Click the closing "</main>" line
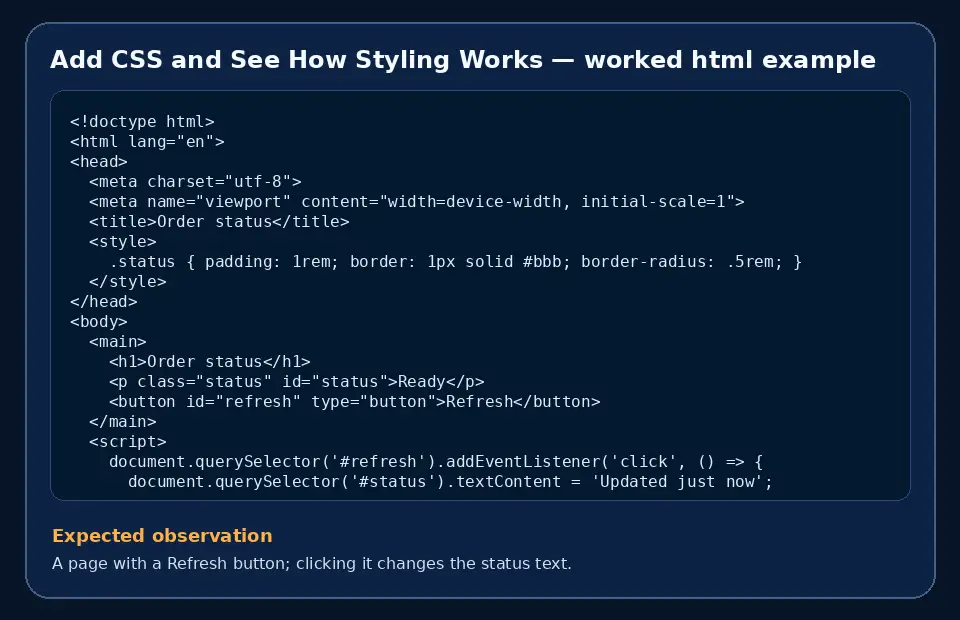The width and height of the screenshot is (960, 620). tap(122, 422)
